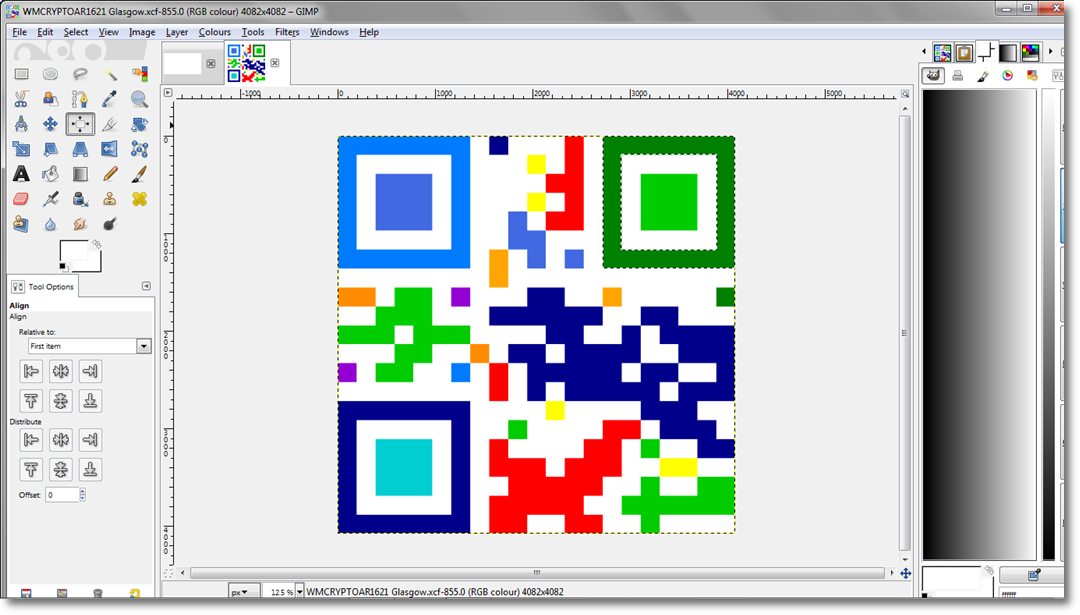Select the Dodge/Burn tool
Viewport: 1080px width, 615px height.
coord(110,224)
